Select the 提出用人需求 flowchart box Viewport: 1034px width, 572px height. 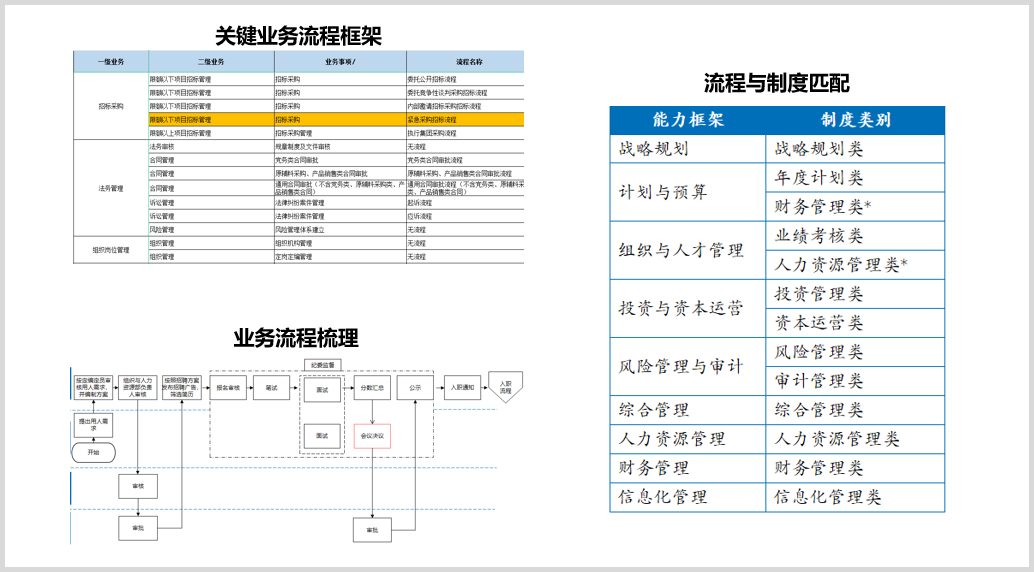pyautogui.click(x=94, y=424)
